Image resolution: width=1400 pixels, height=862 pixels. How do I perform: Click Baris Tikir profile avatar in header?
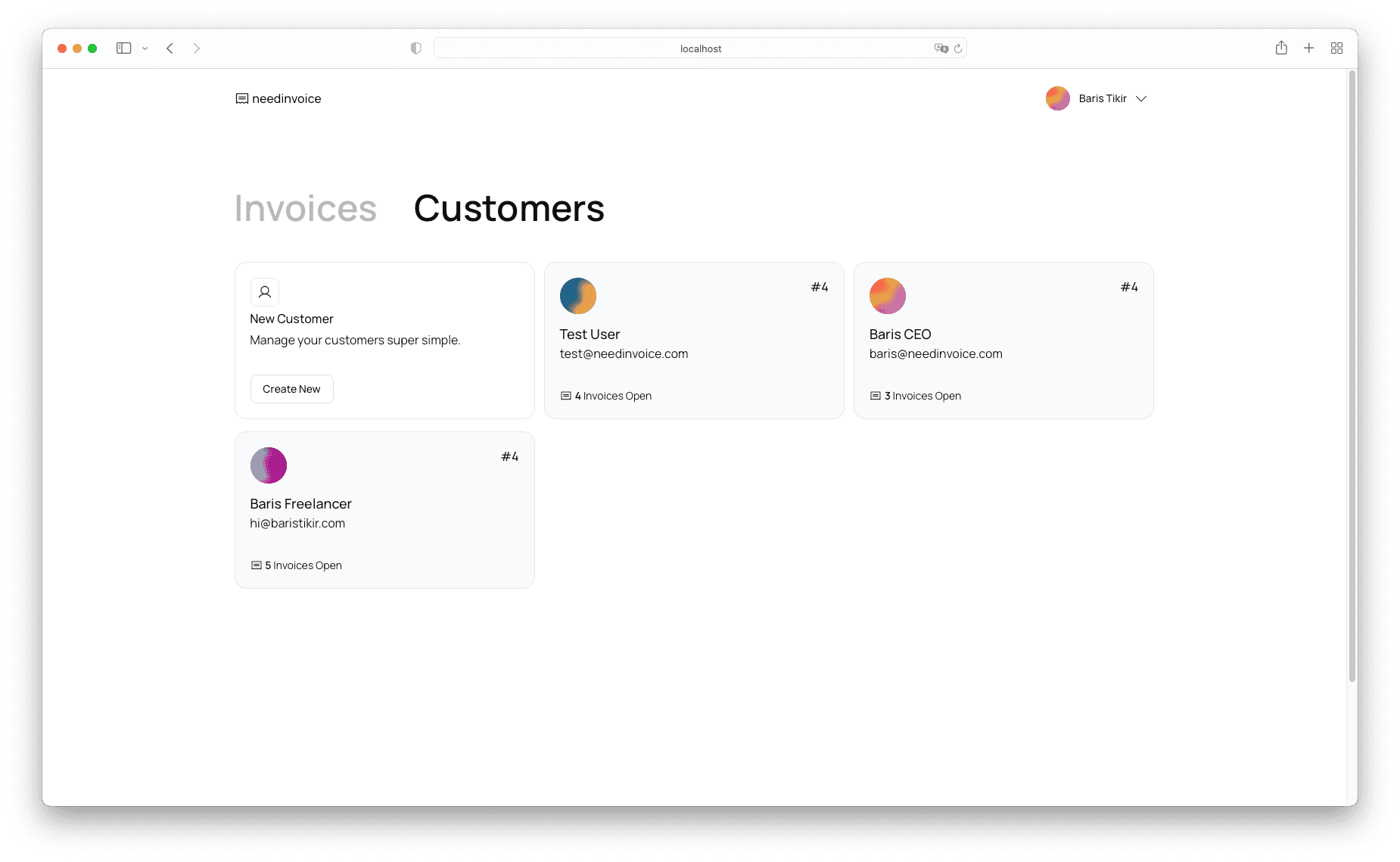[x=1057, y=98]
